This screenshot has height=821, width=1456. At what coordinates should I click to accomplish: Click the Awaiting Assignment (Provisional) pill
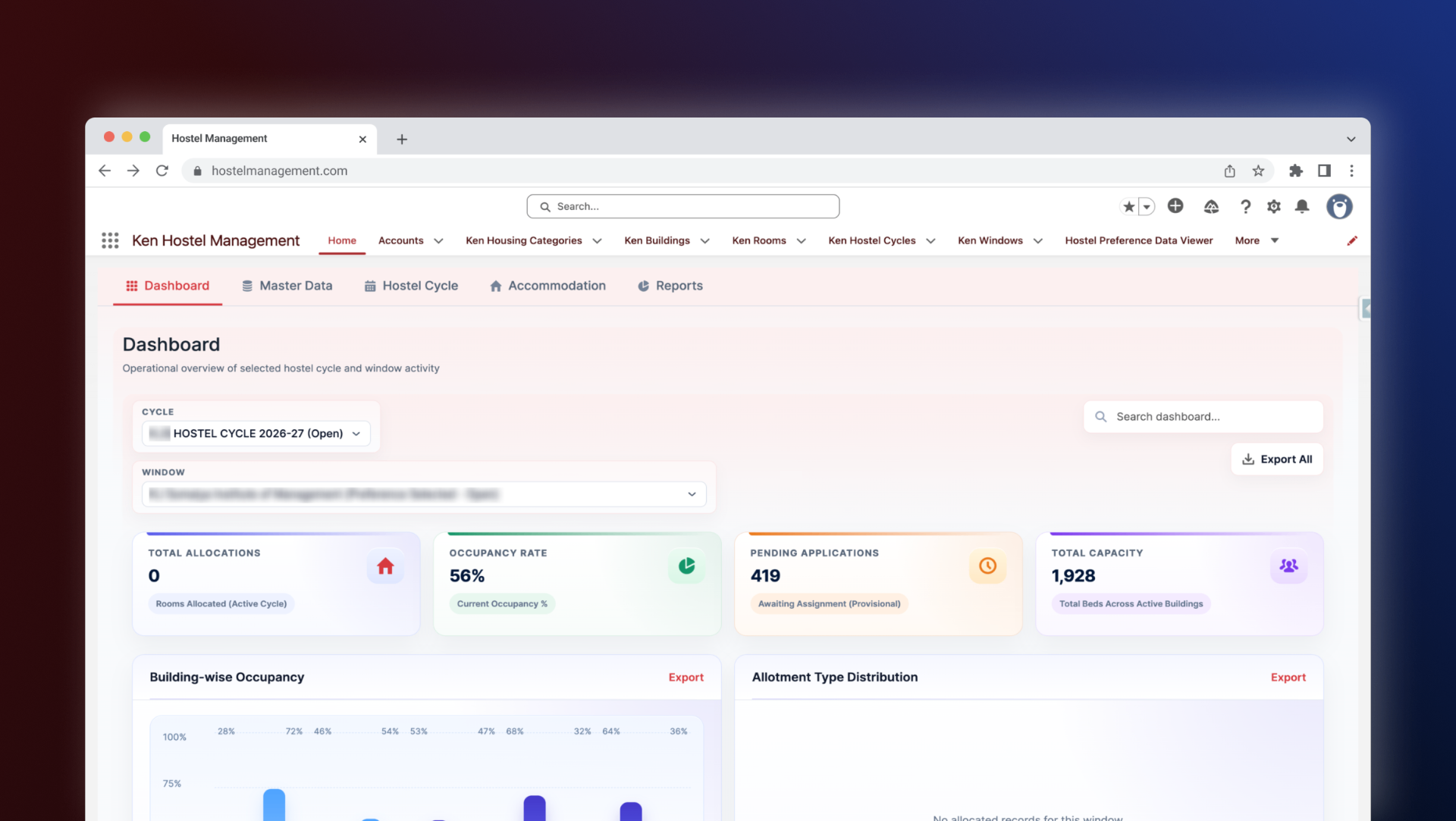(x=829, y=604)
